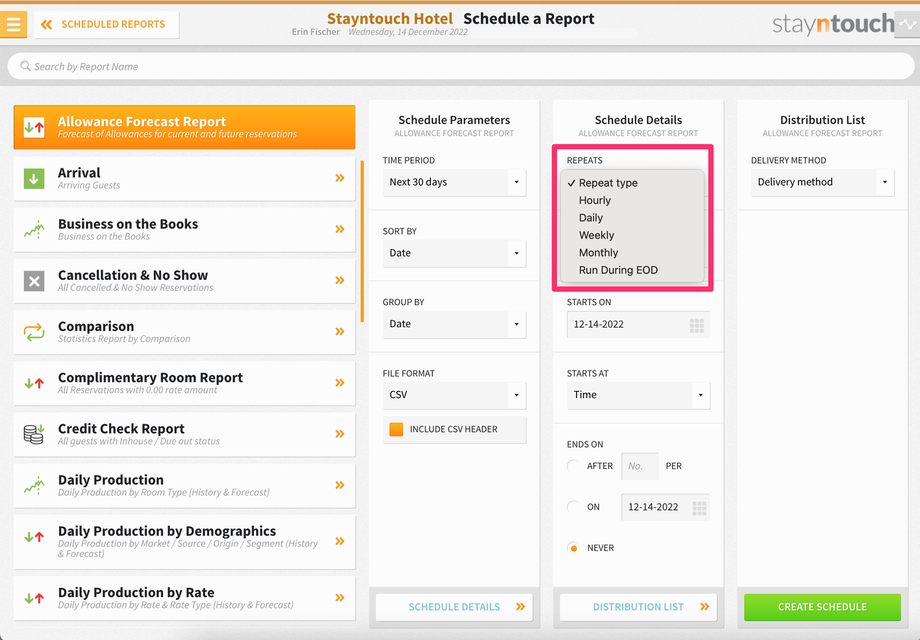
Task: Choose Hourly from Repeats list
Action: tap(632, 201)
